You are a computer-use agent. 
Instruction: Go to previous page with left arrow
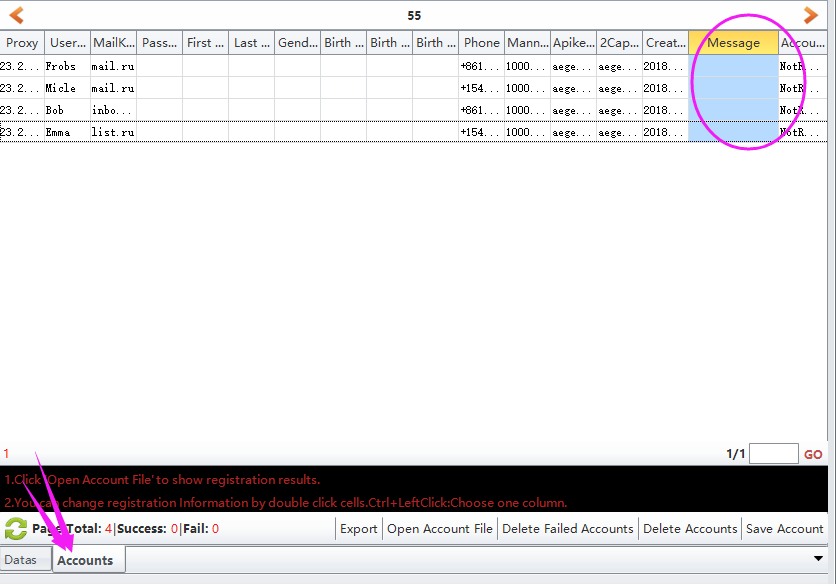pyautogui.click(x=16, y=15)
